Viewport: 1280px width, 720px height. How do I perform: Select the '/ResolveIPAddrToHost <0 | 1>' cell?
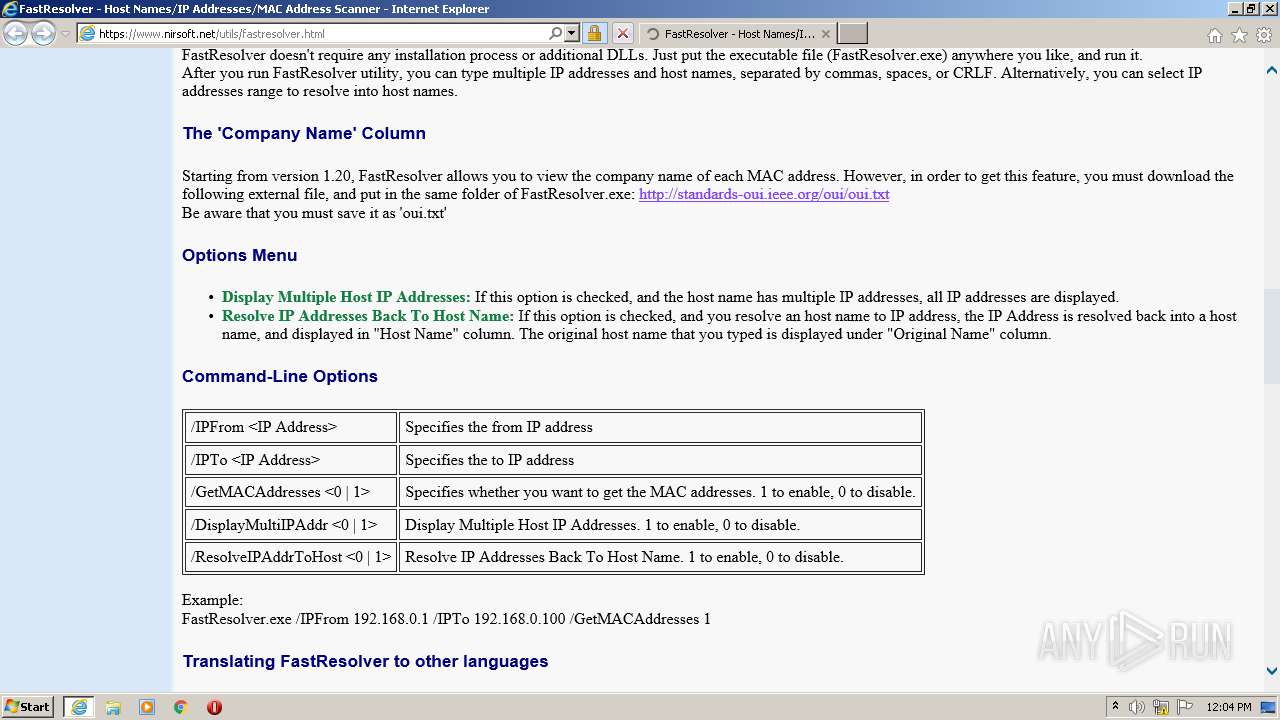coord(291,557)
